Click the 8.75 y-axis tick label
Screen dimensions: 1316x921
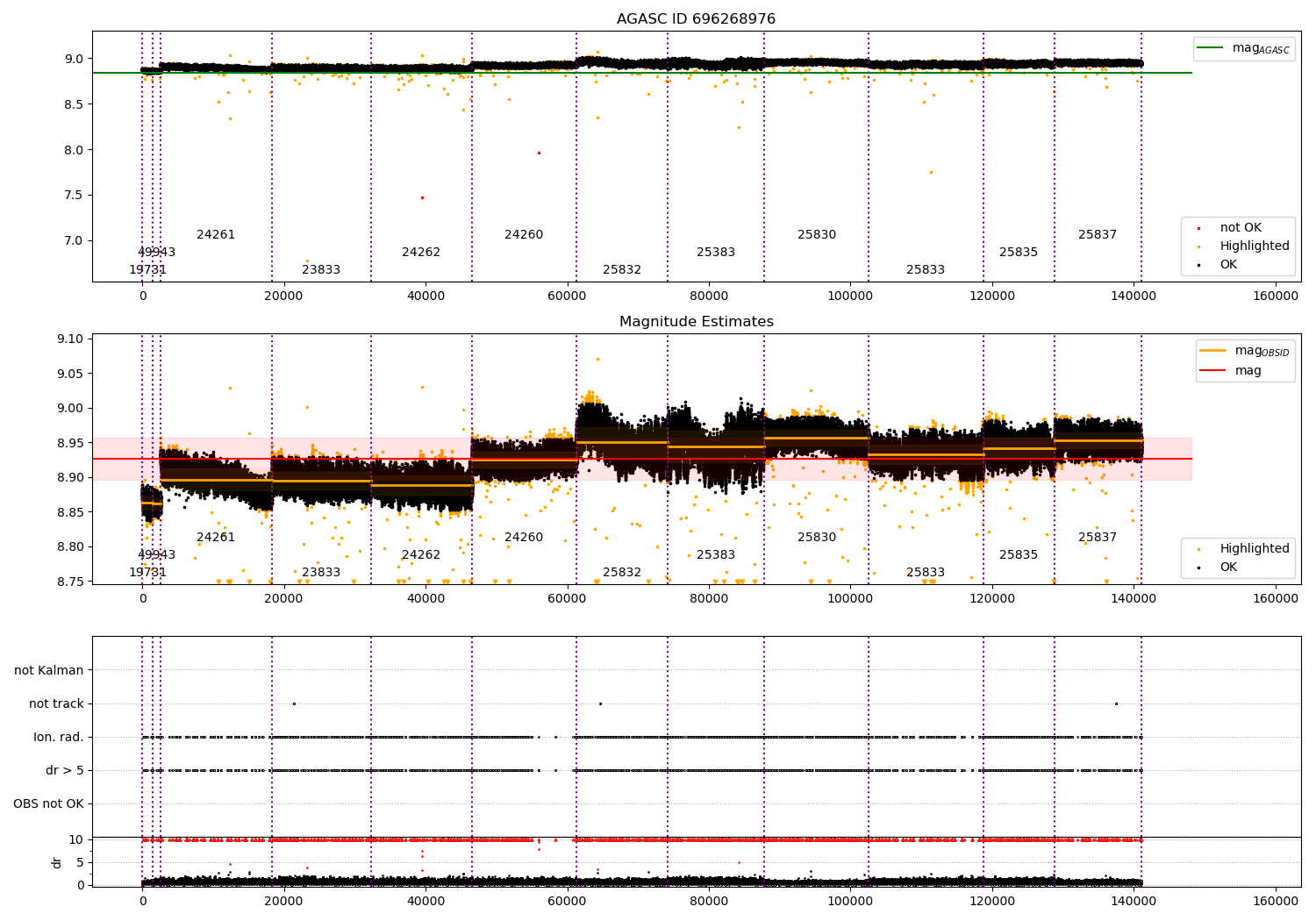point(70,582)
